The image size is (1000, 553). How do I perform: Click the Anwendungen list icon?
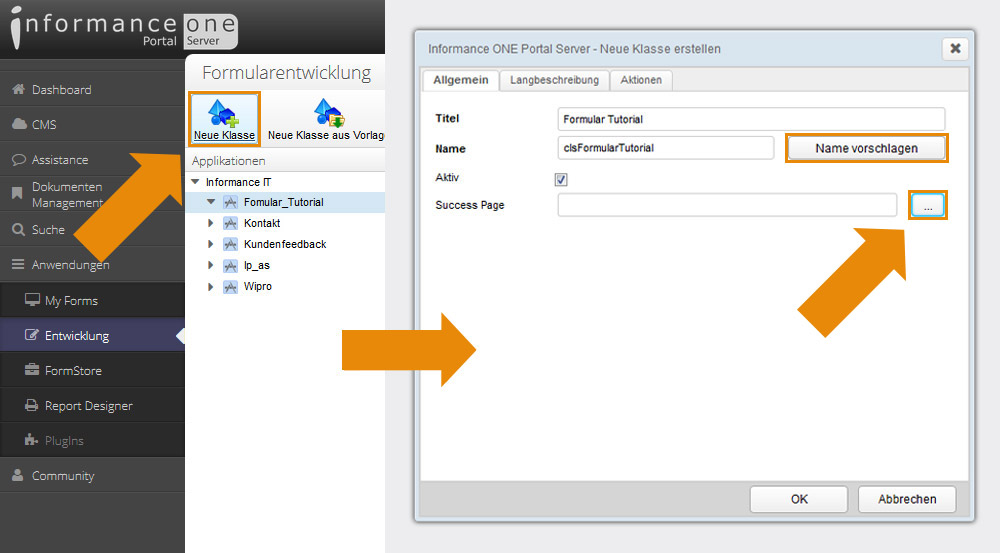[18, 264]
